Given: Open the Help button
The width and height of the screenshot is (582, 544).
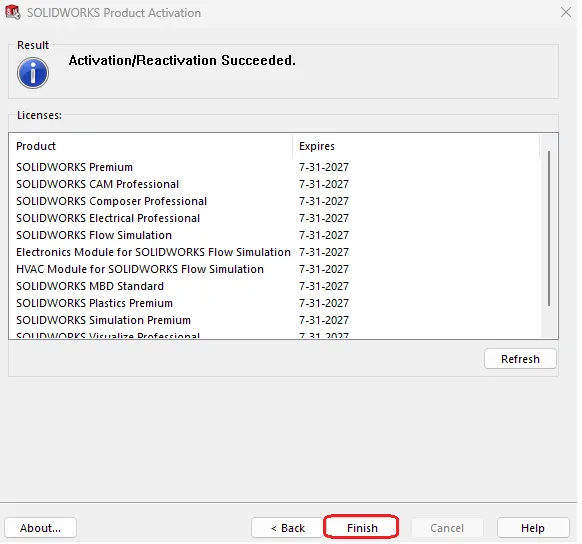Looking at the screenshot, I should point(533,528).
